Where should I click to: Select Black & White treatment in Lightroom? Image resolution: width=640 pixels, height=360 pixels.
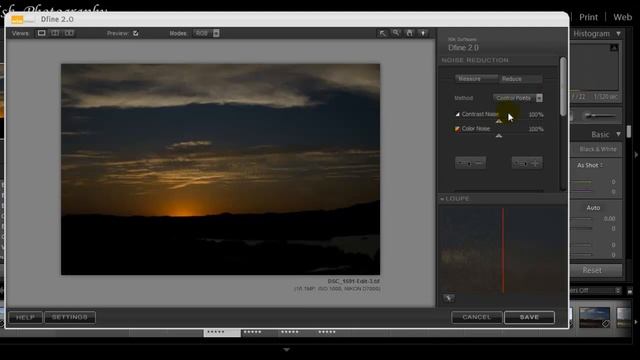pyautogui.click(x=598, y=149)
